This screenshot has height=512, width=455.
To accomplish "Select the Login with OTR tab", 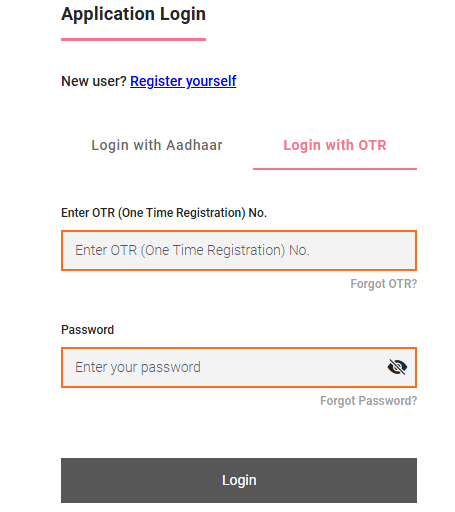I will point(335,145).
